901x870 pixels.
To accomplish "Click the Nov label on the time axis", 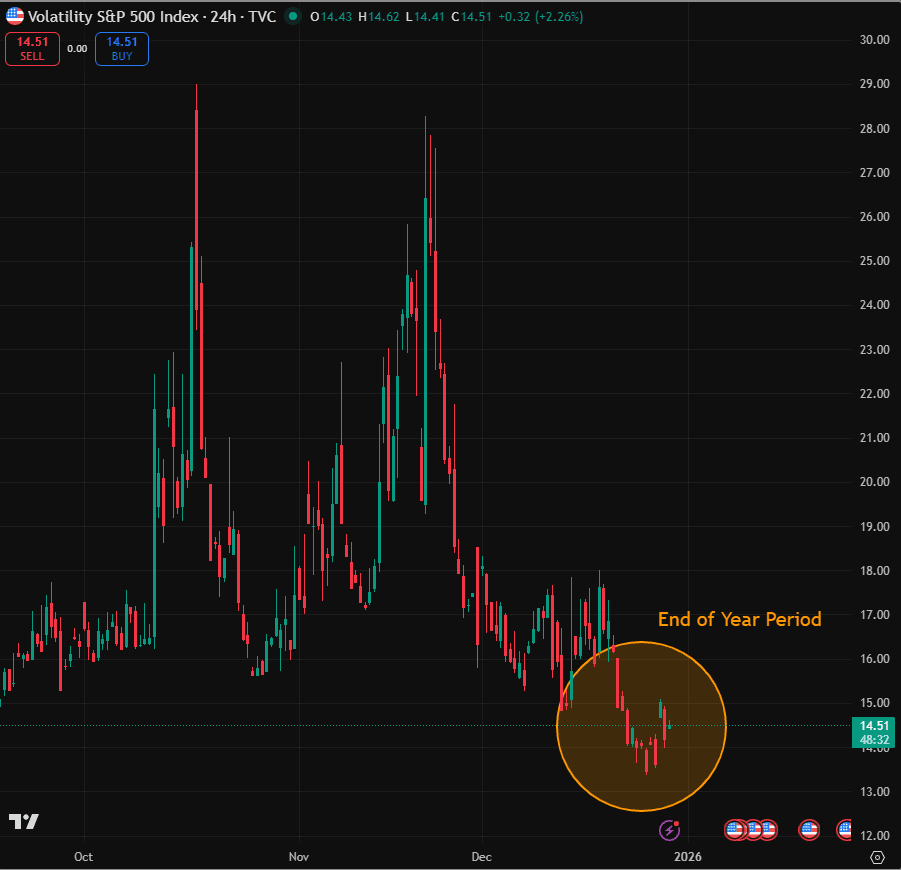I will [299, 857].
